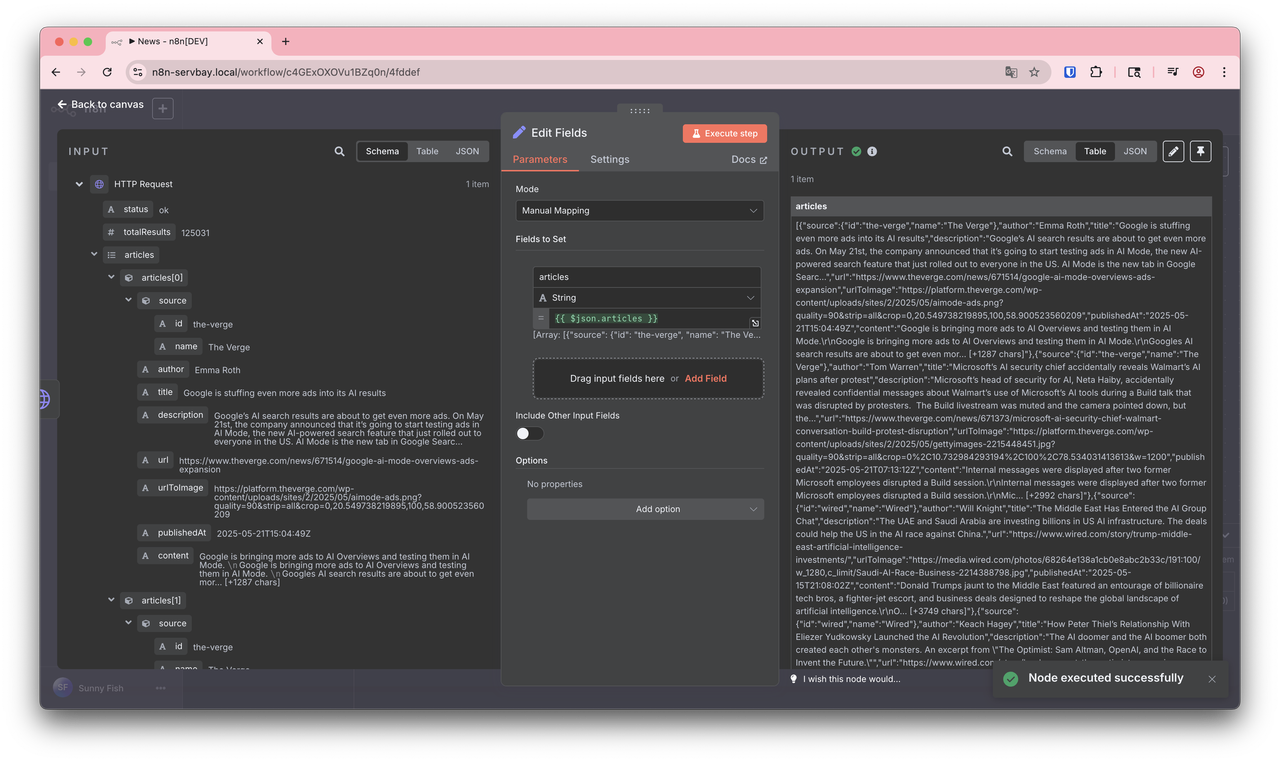This screenshot has width=1280, height=762.
Task: Click the description field pill
Action: [x=173, y=415]
